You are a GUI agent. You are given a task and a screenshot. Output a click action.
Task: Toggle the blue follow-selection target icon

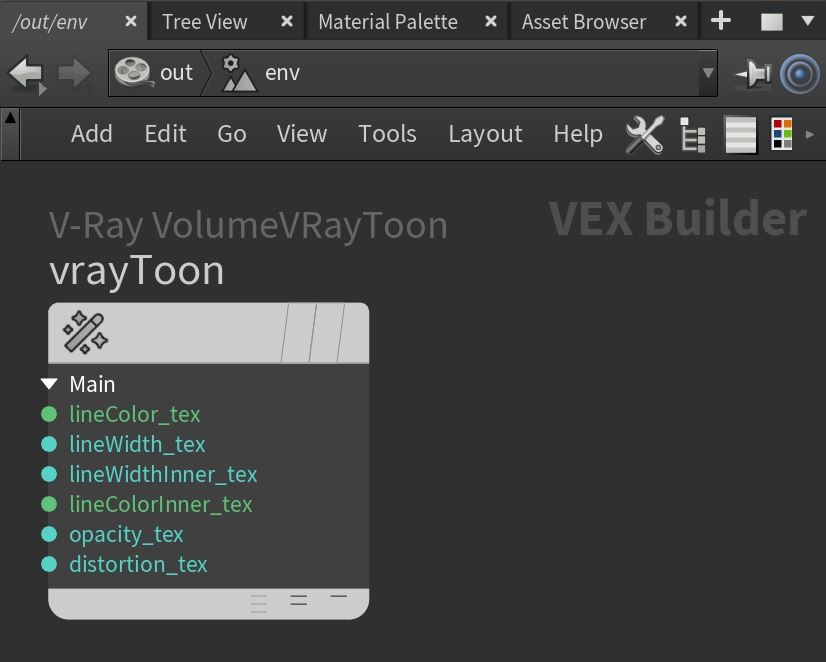(x=800, y=74)
